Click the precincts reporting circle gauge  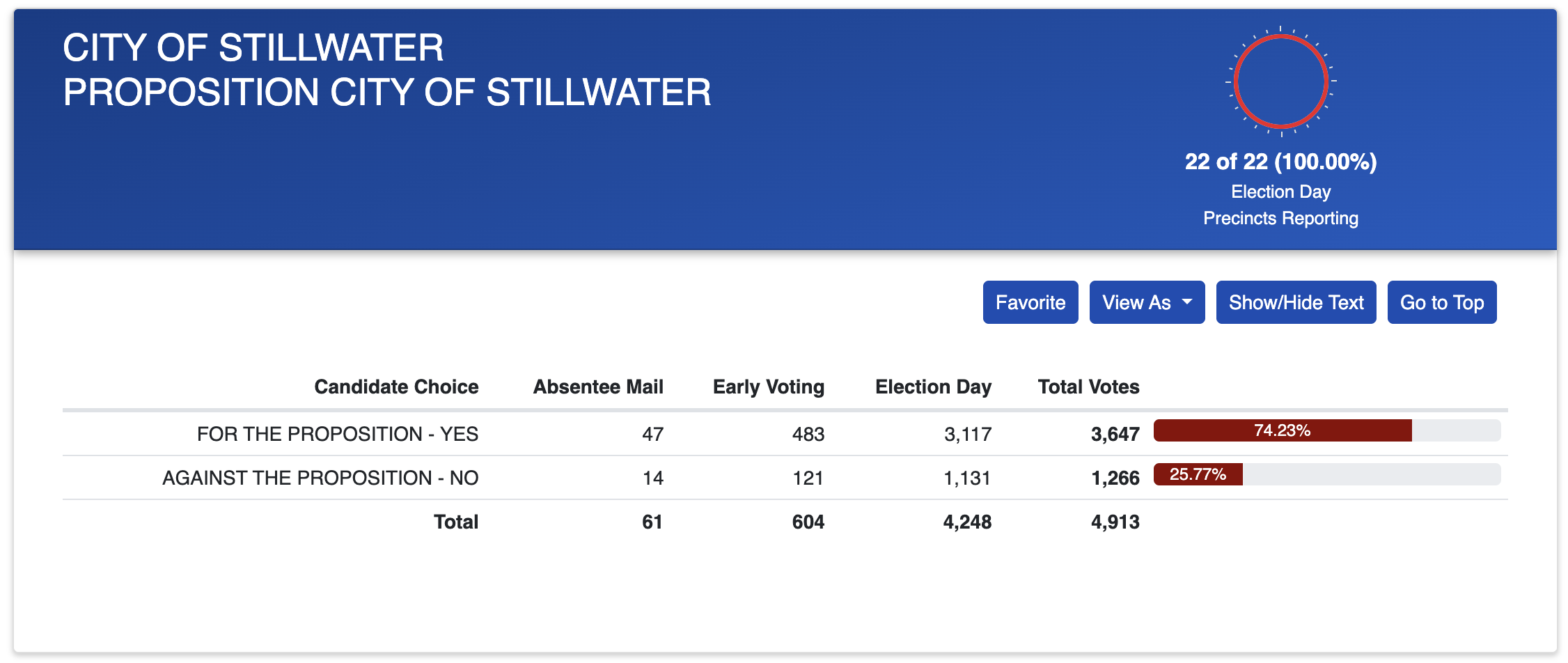pyautogui.click(x=1281, y=81)
